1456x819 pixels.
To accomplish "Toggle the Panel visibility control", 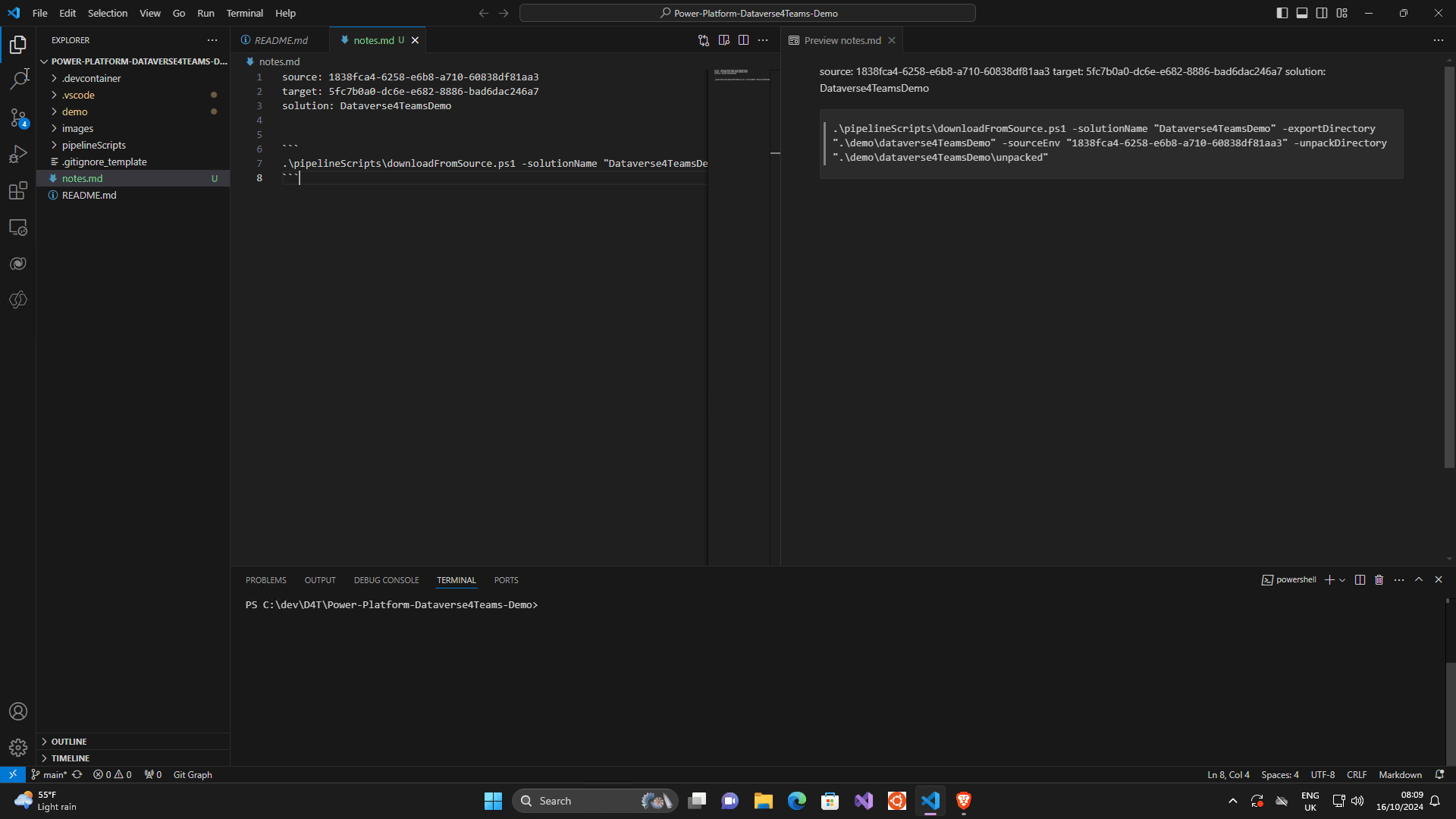I will click(1302, 13).
